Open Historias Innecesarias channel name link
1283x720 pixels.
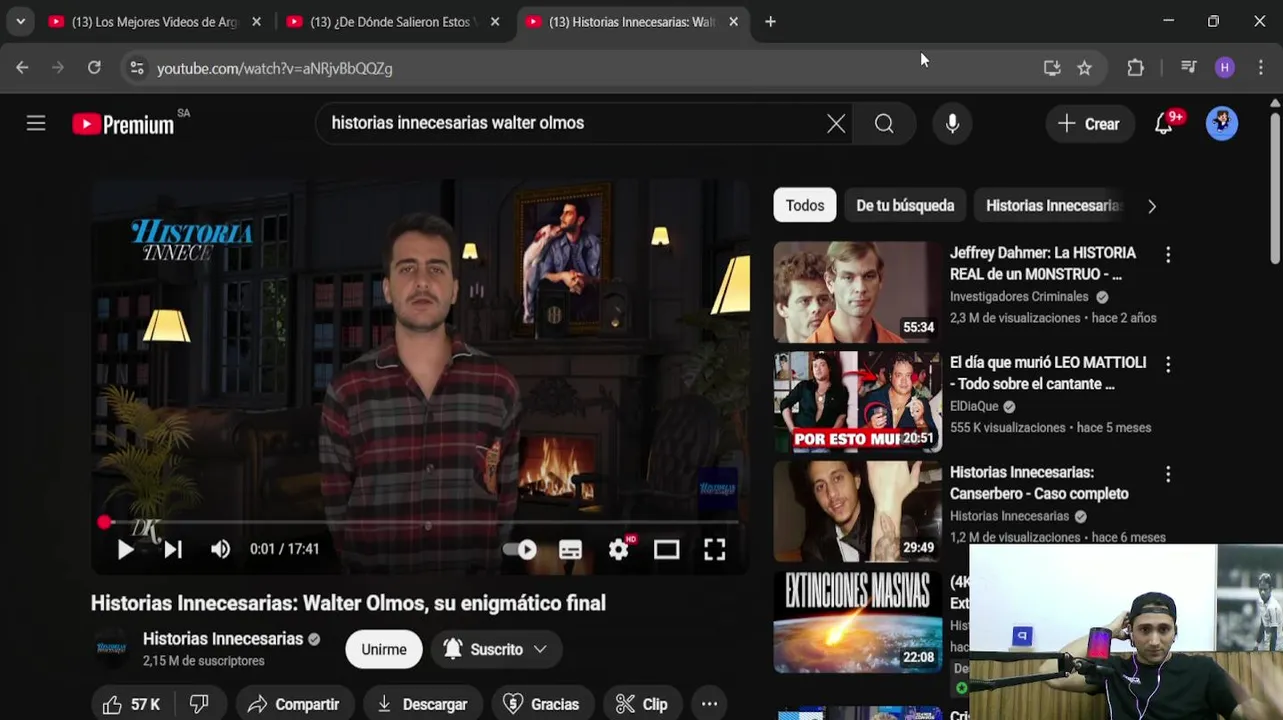pyautogui.click(x=223, y=639)
